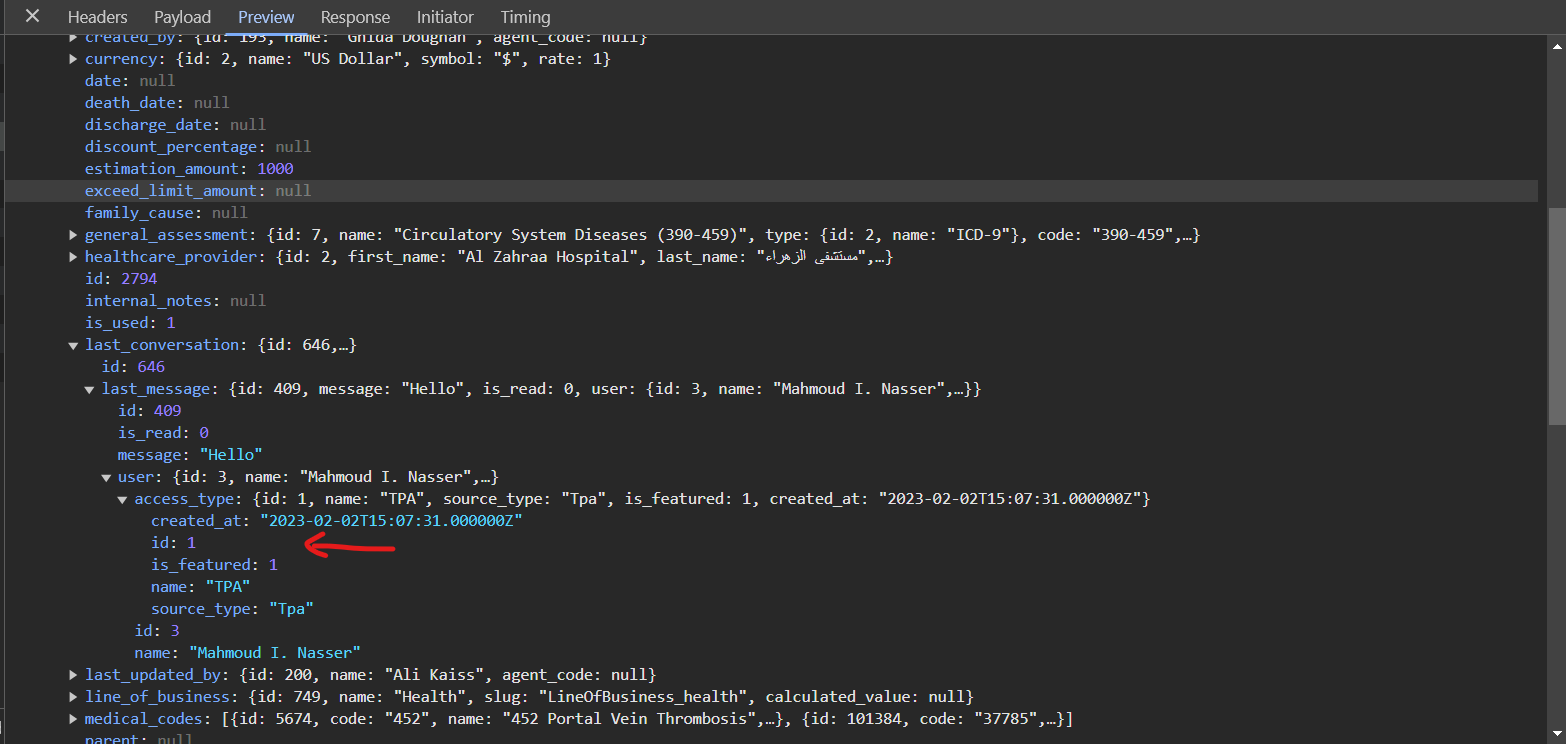Switch to the Headers tab
The height and width of the screenshot is (744, 1566).
point(97,17)
